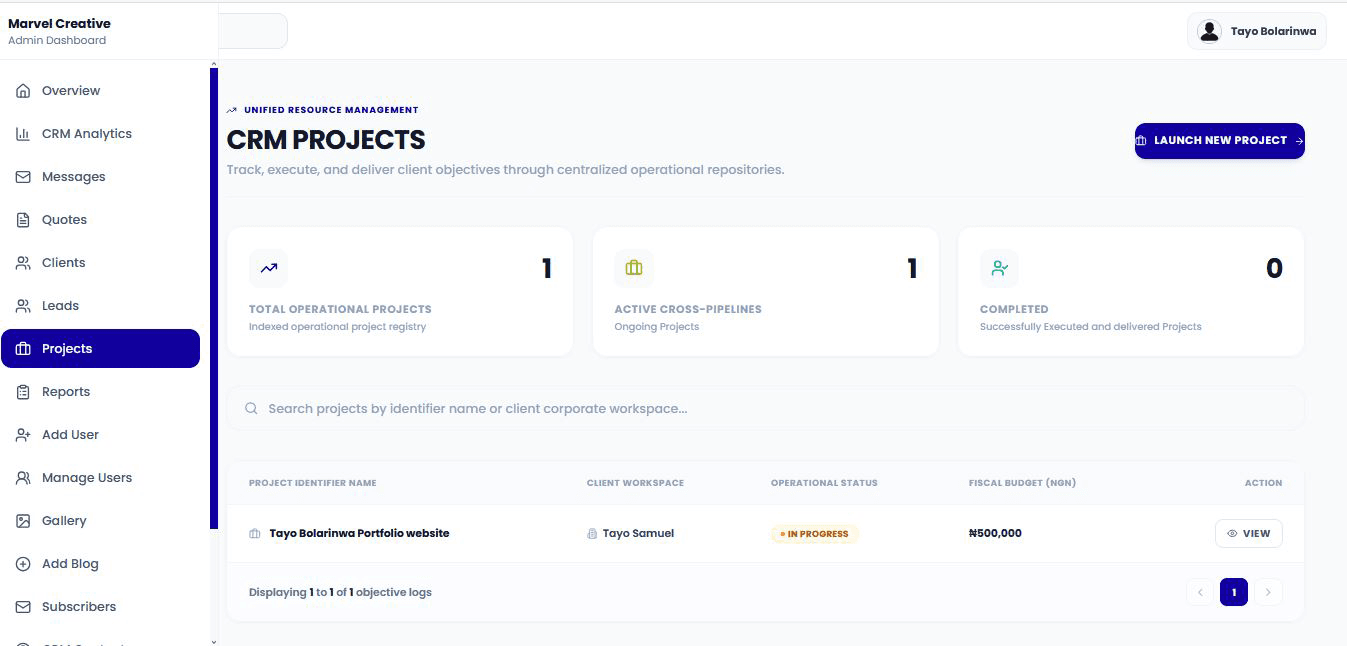
Task: Click the user-check icon in Completed card
Action: click(999, 268)
